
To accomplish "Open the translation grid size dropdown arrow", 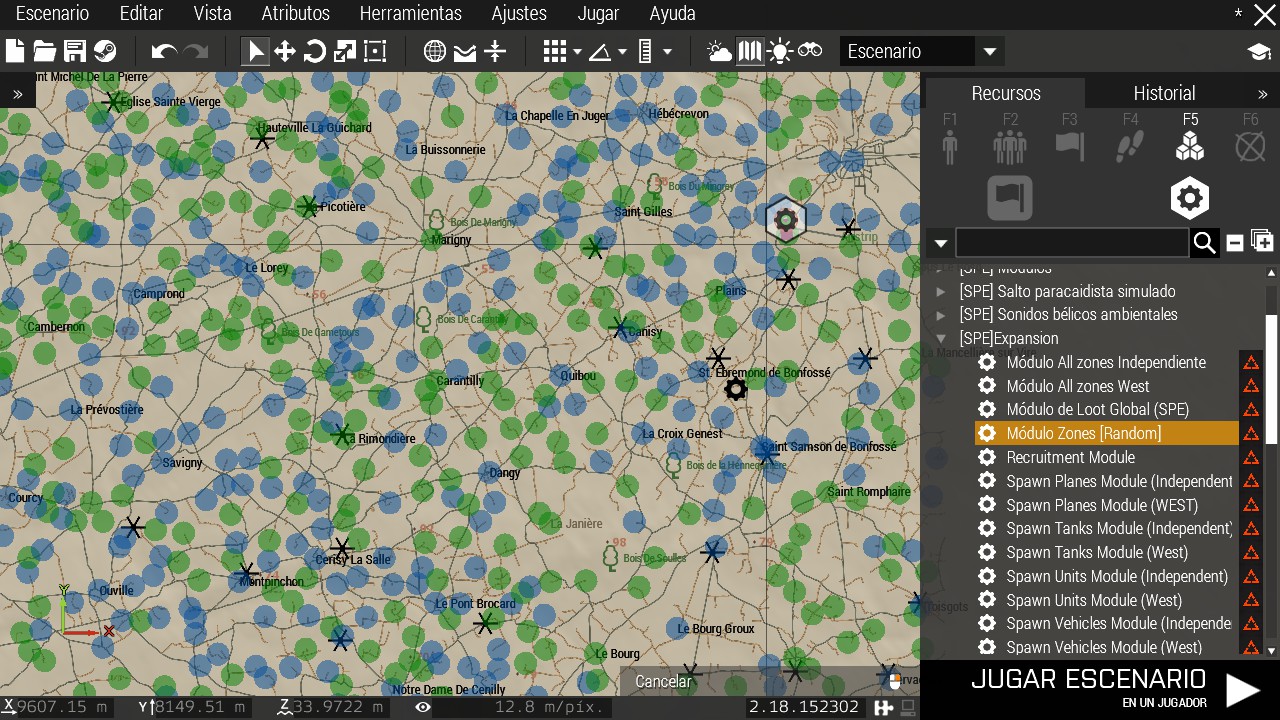I will (577, 52).
